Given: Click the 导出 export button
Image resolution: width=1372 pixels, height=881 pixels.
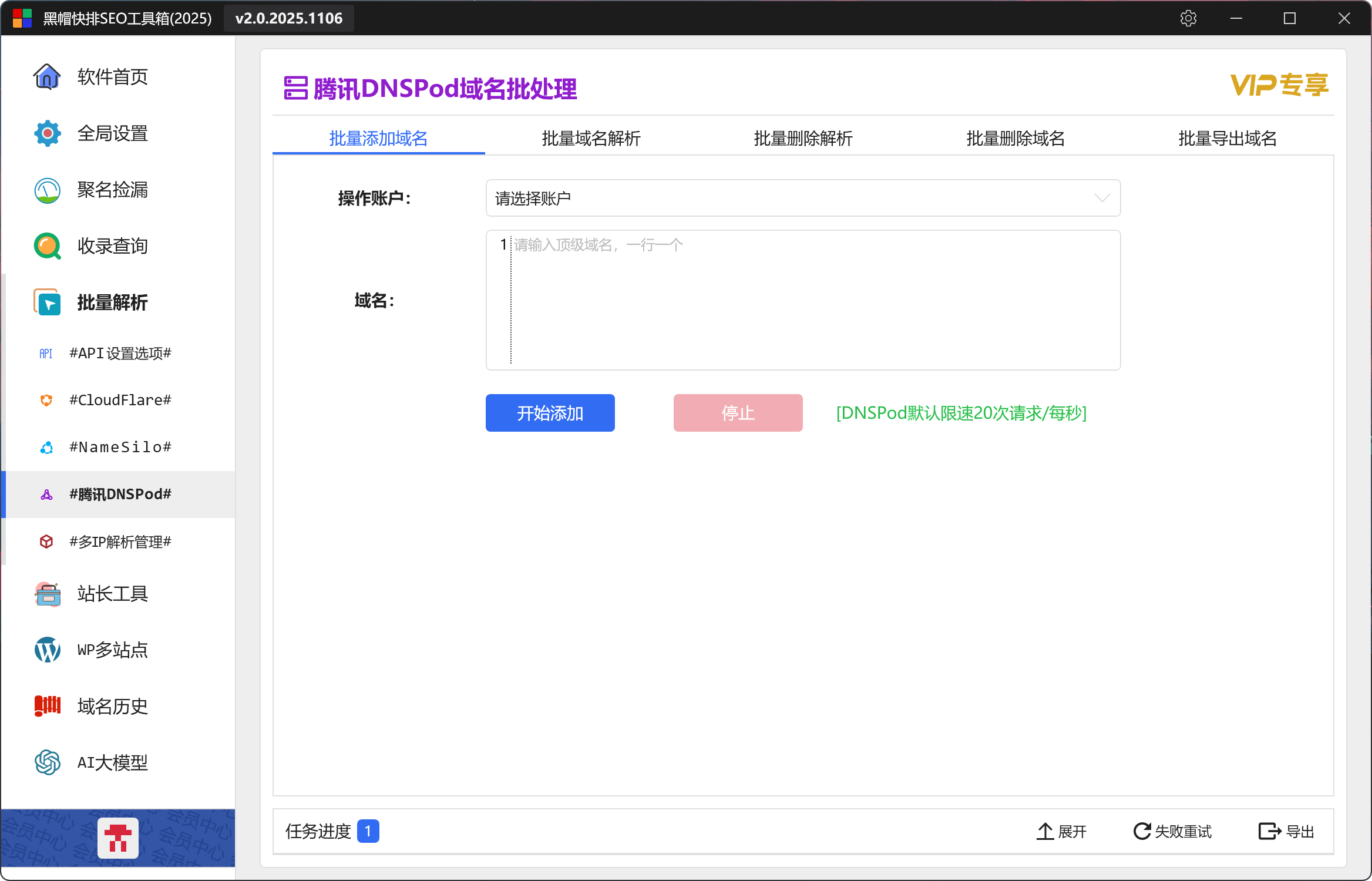Looking at the screenshot, I should 1286,831.
